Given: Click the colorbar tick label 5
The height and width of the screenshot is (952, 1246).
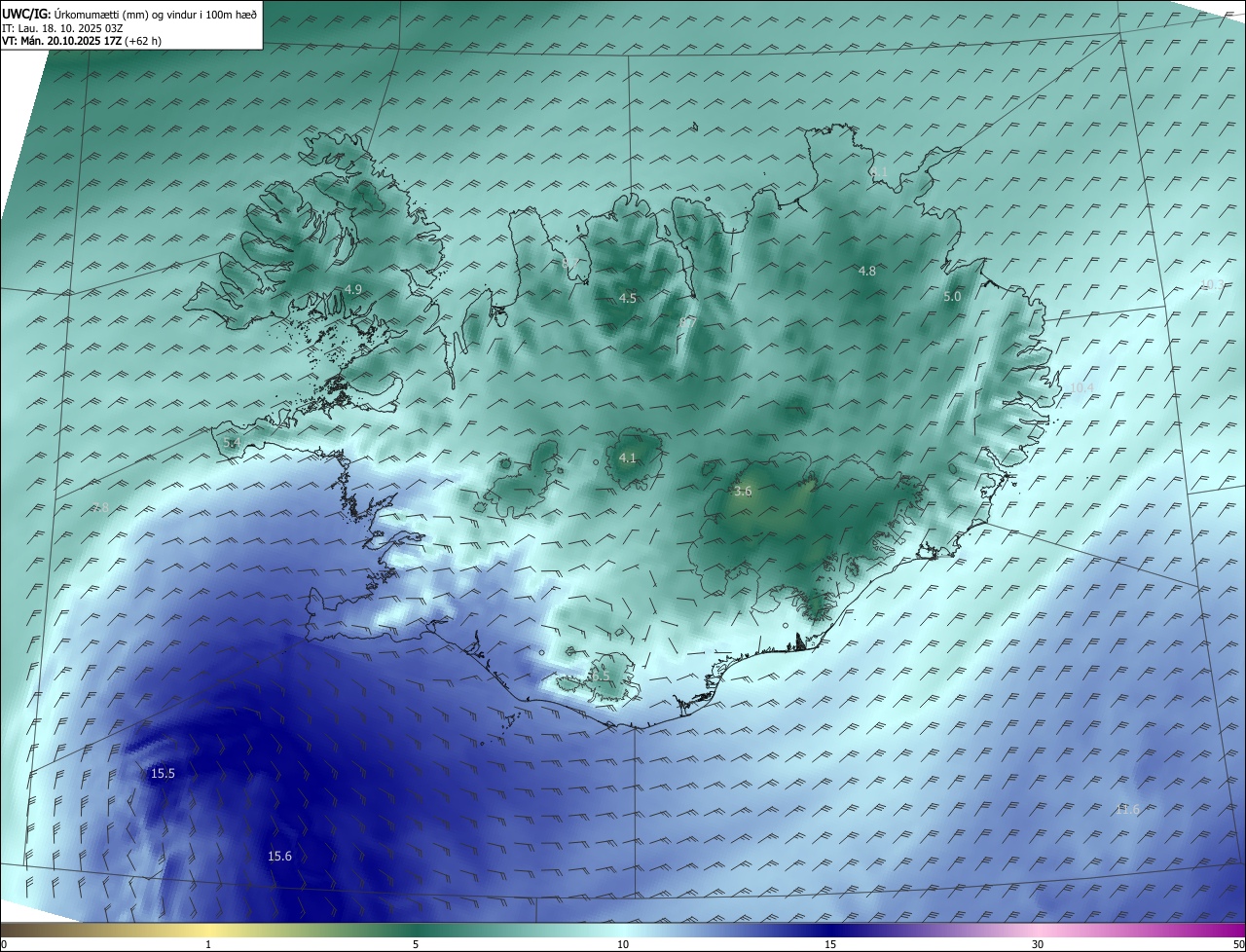Looking at the screenshot, I should tap(416, 944).
